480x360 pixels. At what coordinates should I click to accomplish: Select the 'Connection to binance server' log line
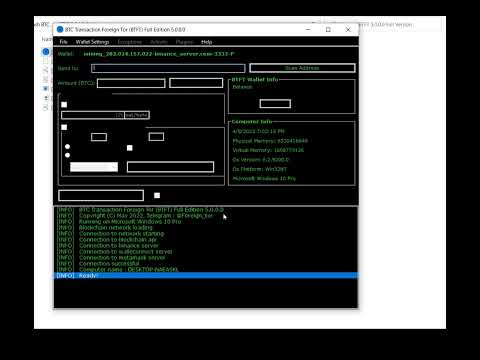(206, 246)
